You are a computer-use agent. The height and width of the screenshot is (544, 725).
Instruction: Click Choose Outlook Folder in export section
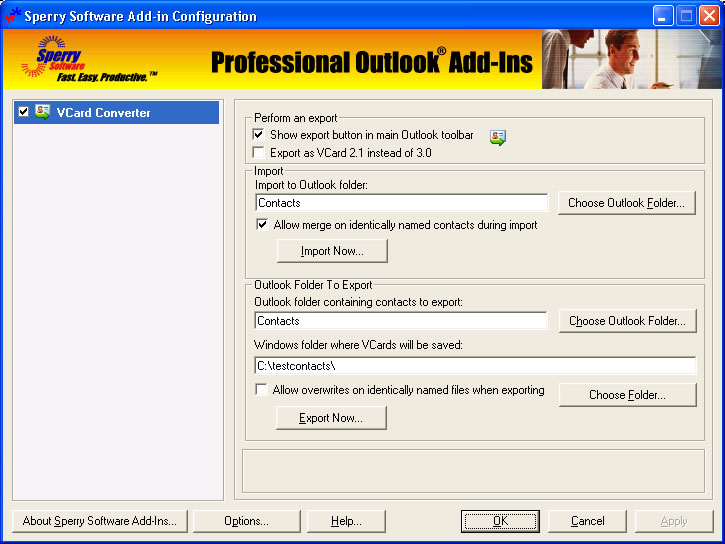627,321
